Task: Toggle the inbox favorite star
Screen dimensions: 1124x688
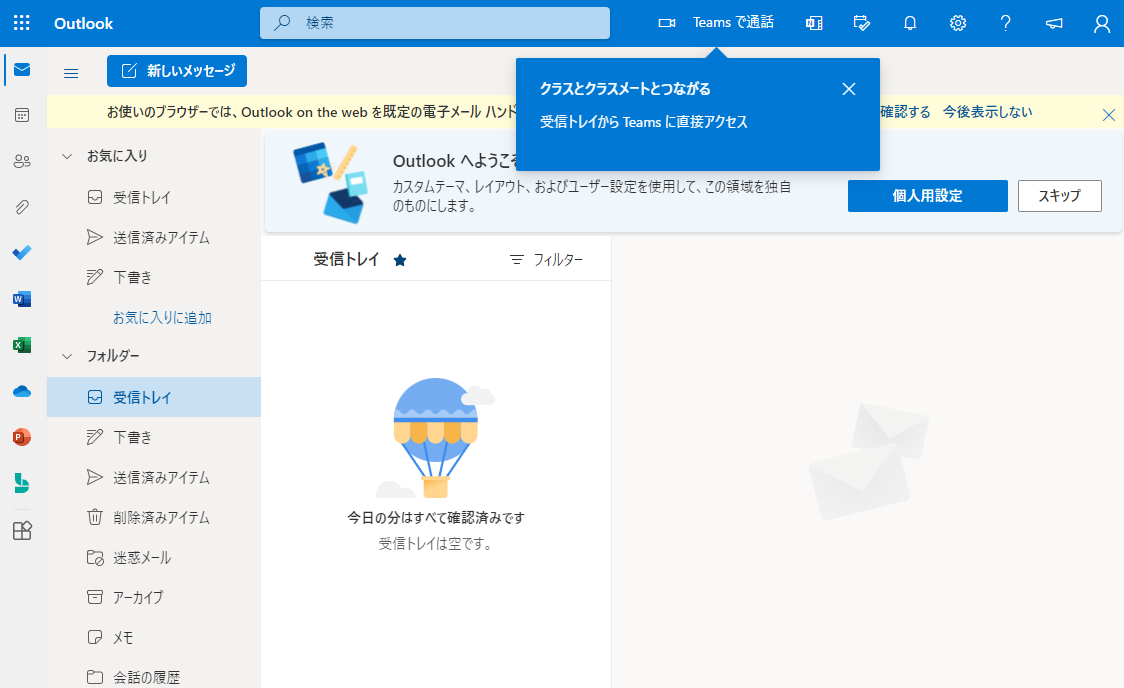Action: tap(400, 260)
